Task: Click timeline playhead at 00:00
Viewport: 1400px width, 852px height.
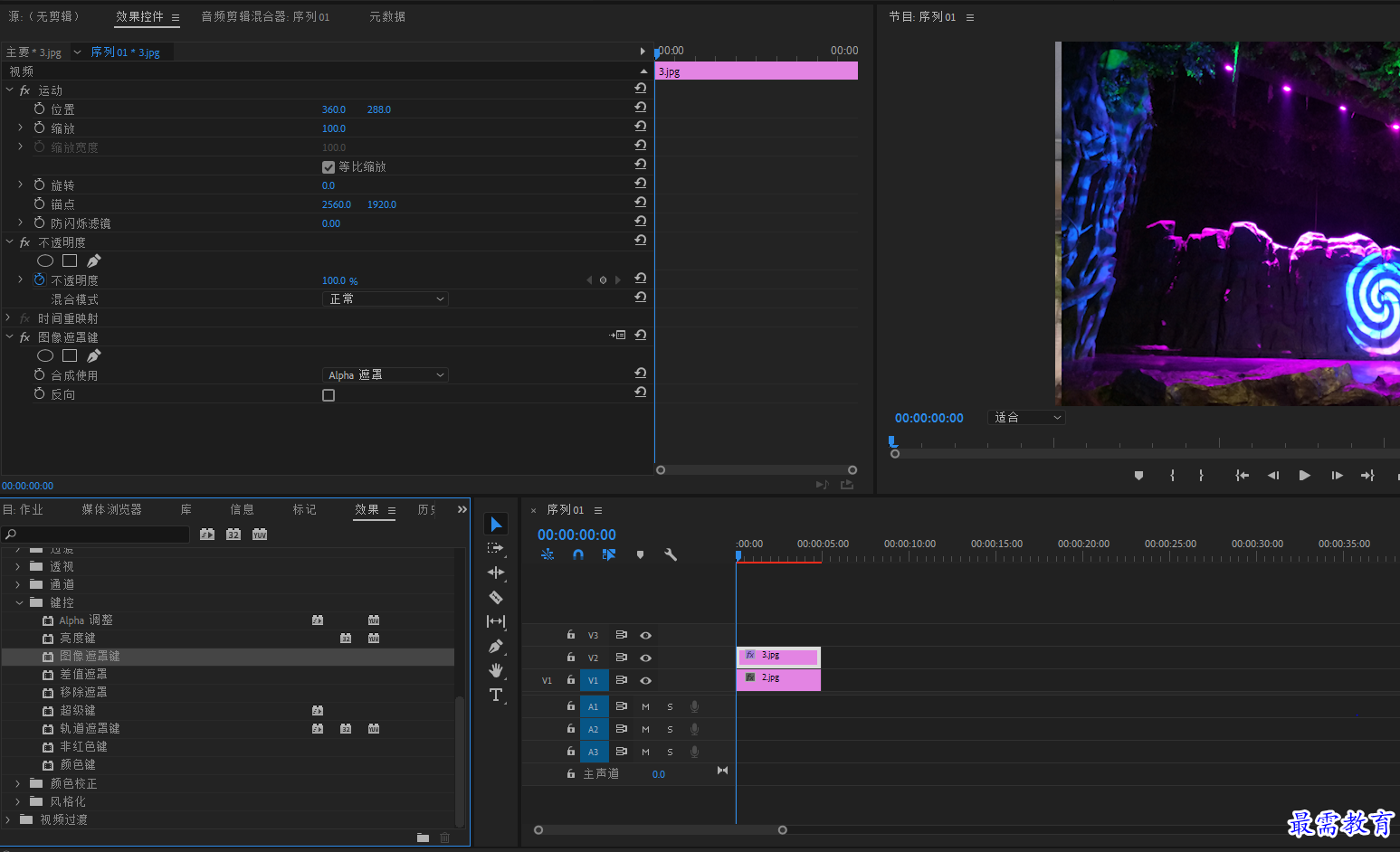Action: point(739,556)
